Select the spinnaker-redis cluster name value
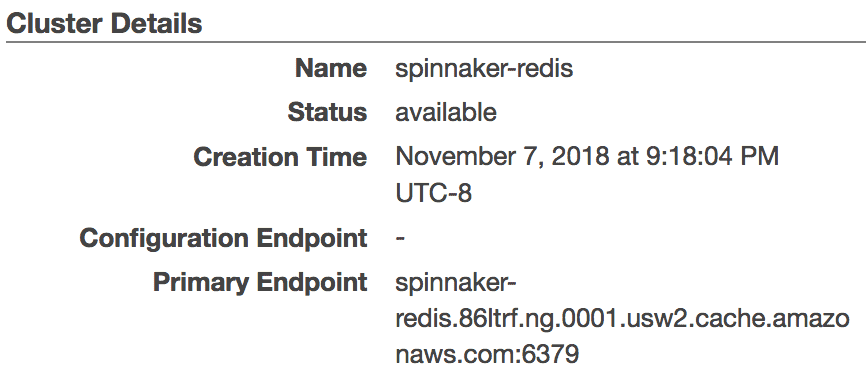Viewport: 866px width, 378px height. (484, 70)
